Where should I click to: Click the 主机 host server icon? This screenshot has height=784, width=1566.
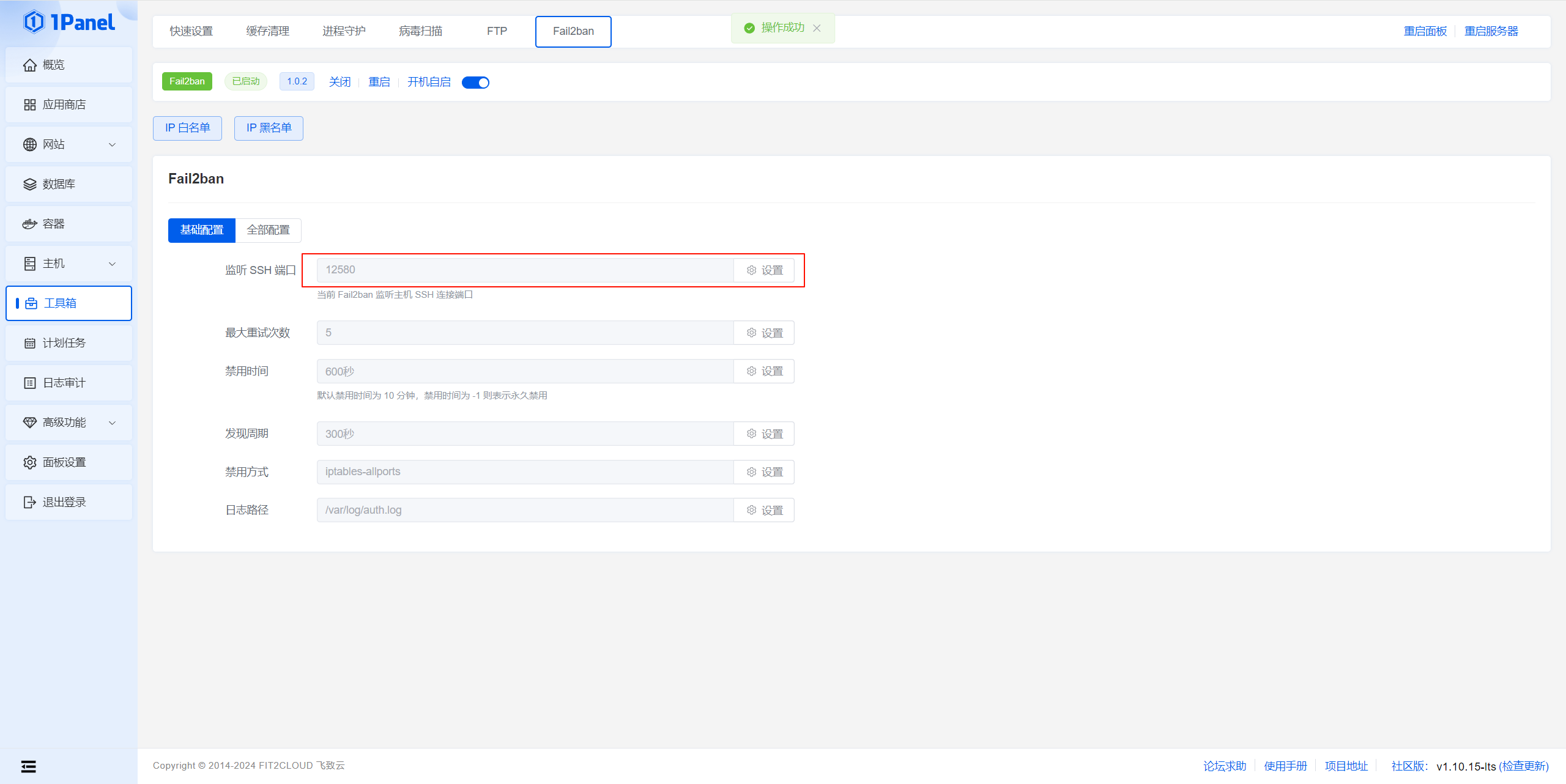[29, 264]
